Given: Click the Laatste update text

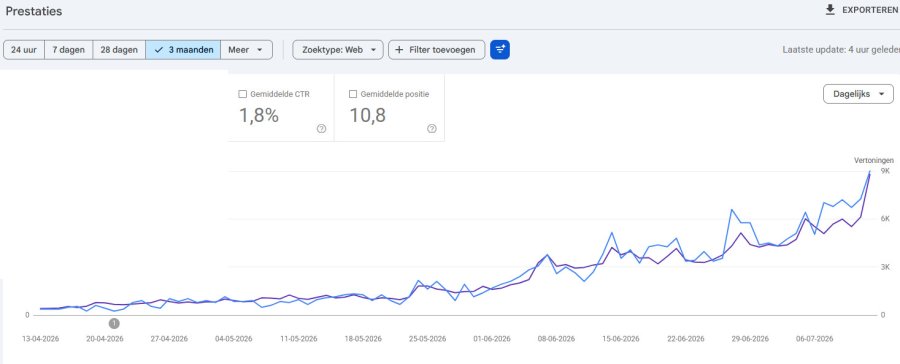Looking at the screenshot, I should tap(841, 50).
